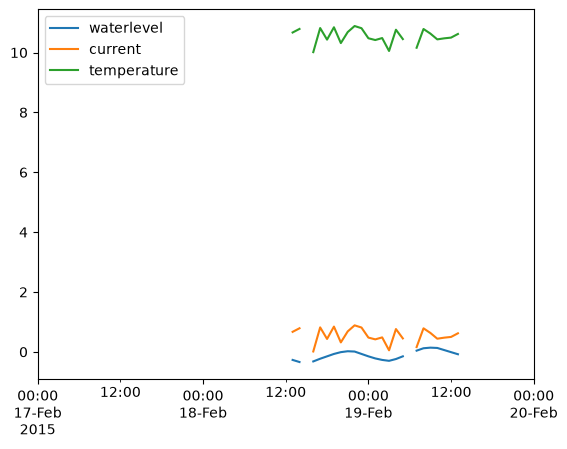Image resolution: width=567 pixels, height=449 pixels.
Task: Select the current legend label
Action: click(x=115, y=49)
